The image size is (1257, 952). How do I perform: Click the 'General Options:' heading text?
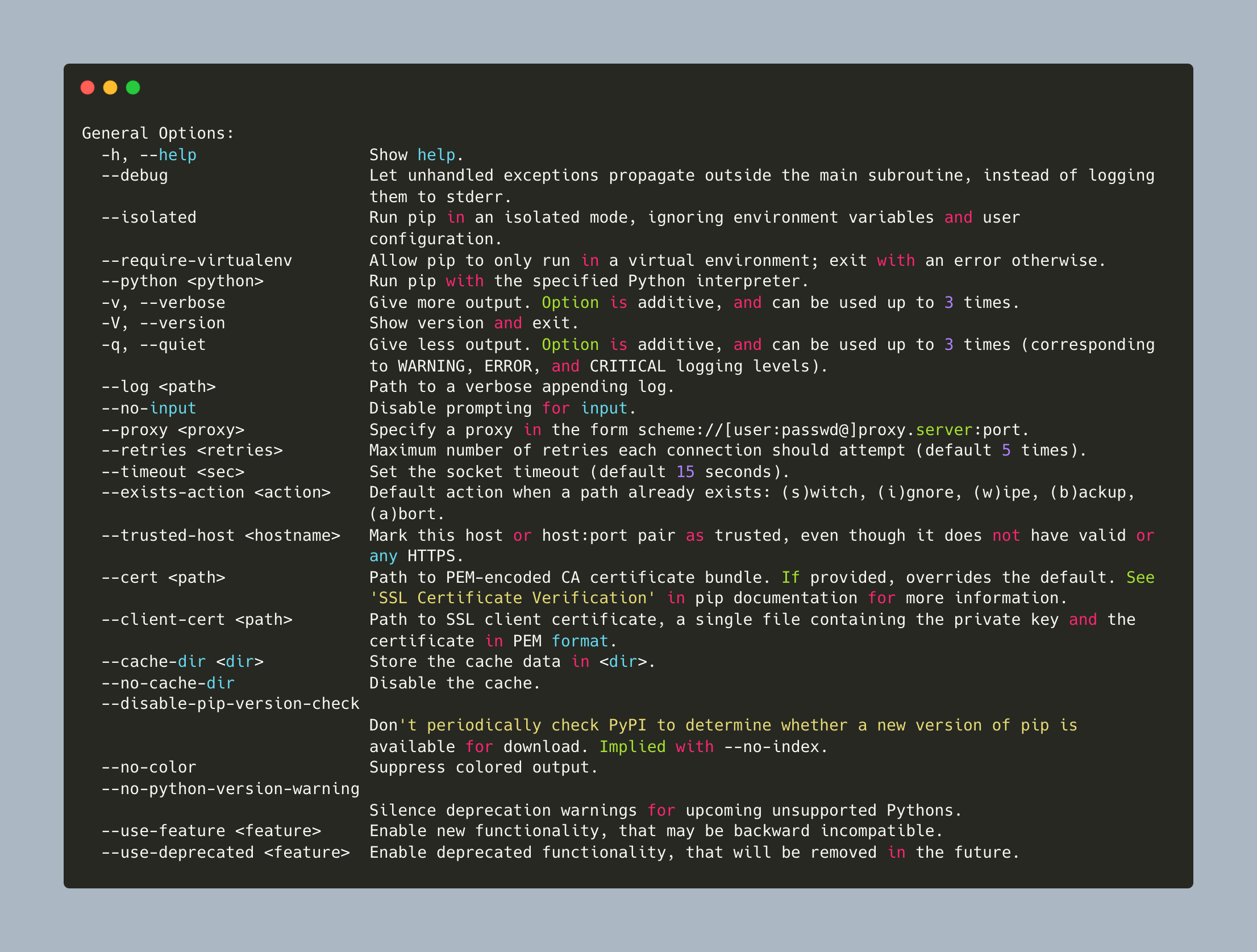click(158, 133)
